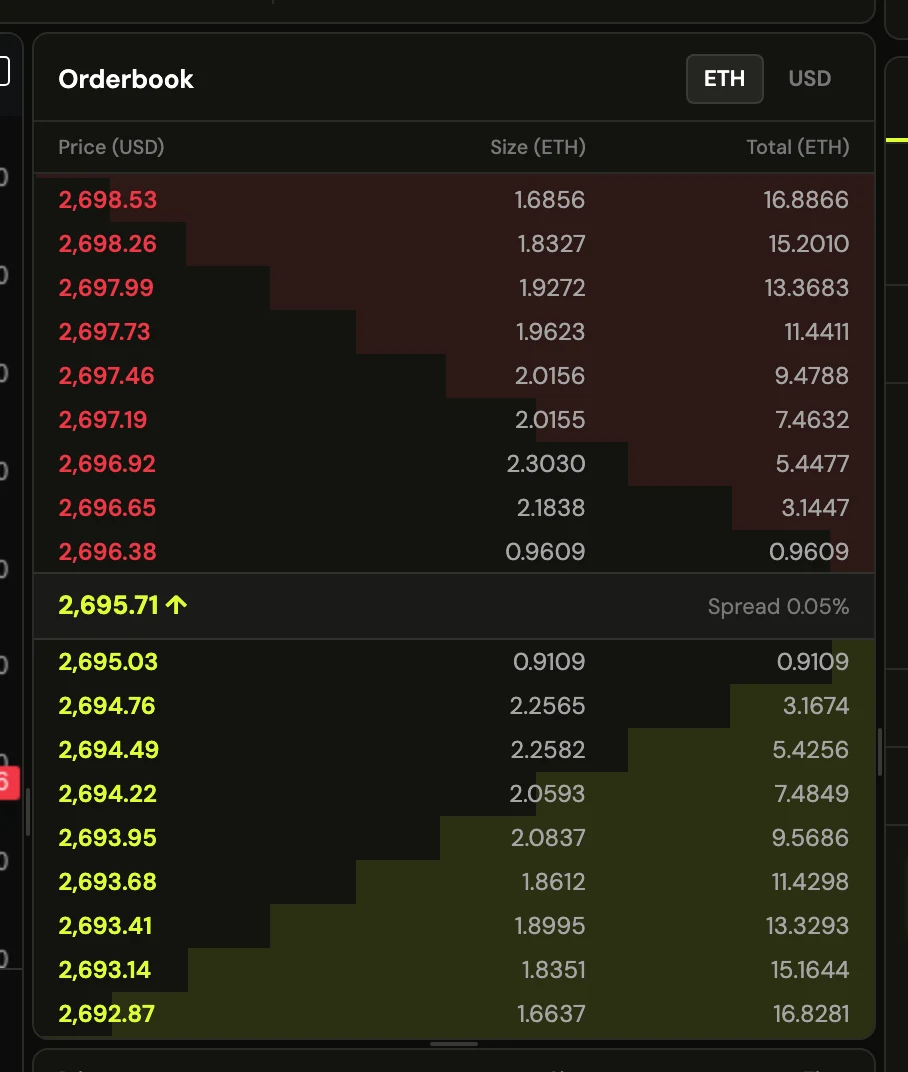Click ask size 2.3030
This screenshot has width=908, height=1072.
coord(546,464)
